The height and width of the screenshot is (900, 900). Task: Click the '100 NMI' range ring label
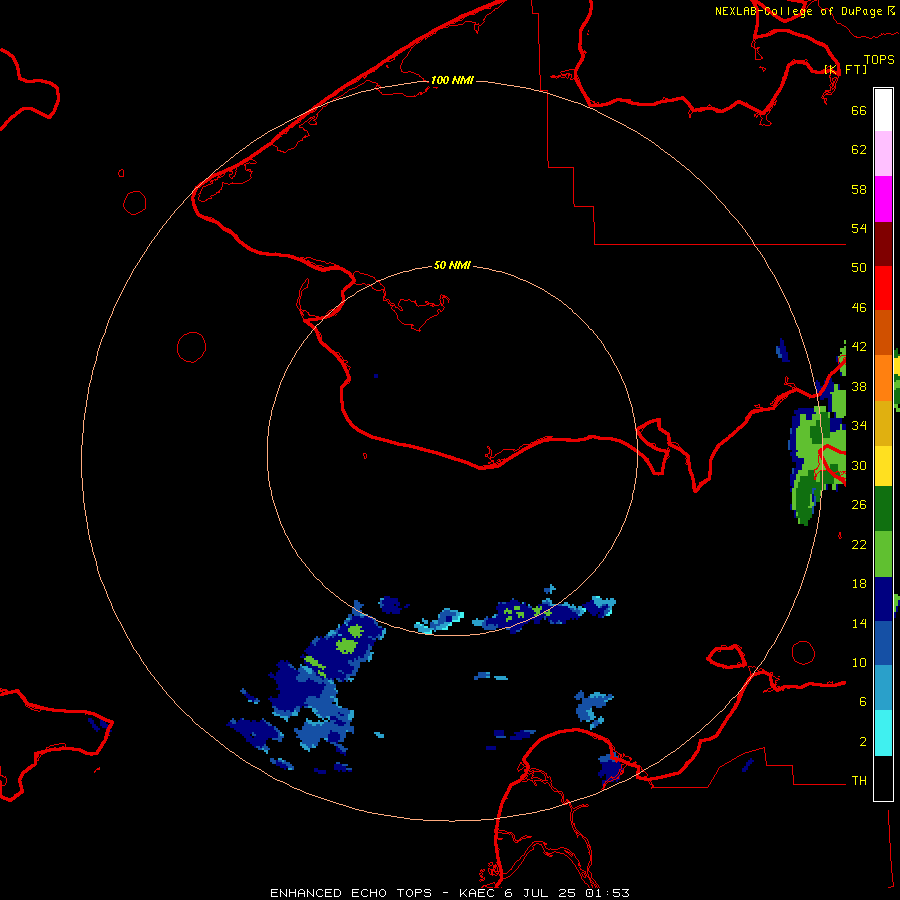tap(452, 80)
